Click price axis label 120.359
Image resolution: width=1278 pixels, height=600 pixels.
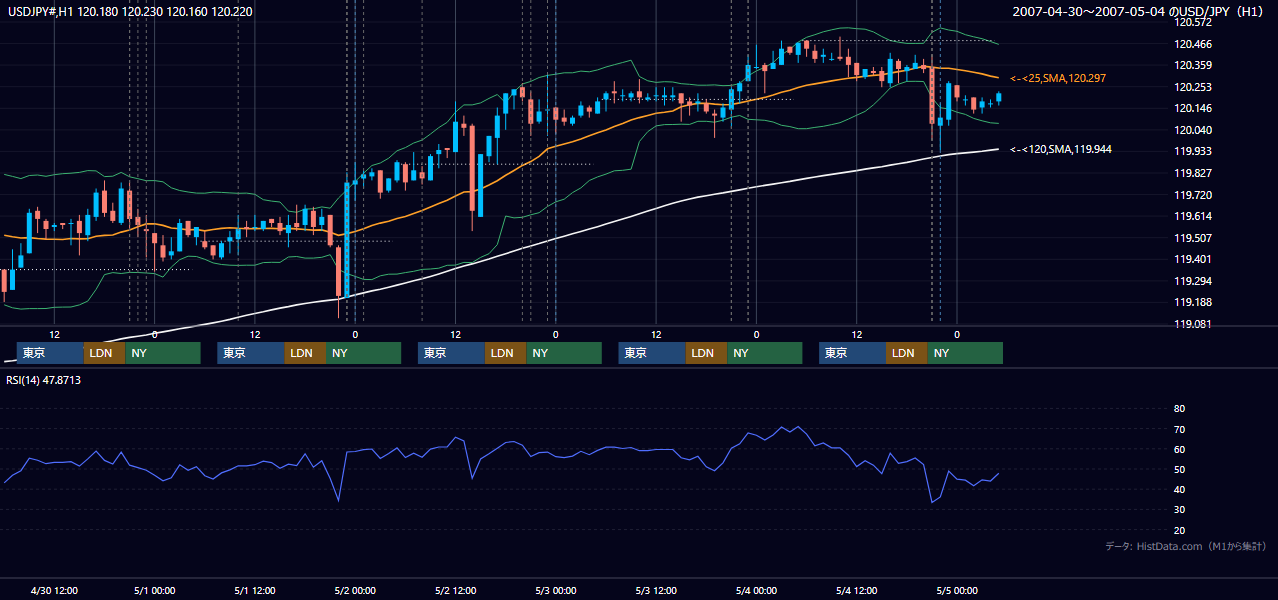click(1195, 66)
